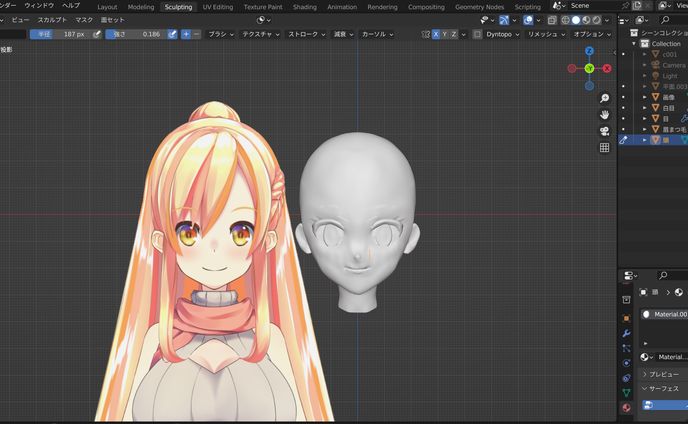Click the 強さ strength slider

pos(136,34)
